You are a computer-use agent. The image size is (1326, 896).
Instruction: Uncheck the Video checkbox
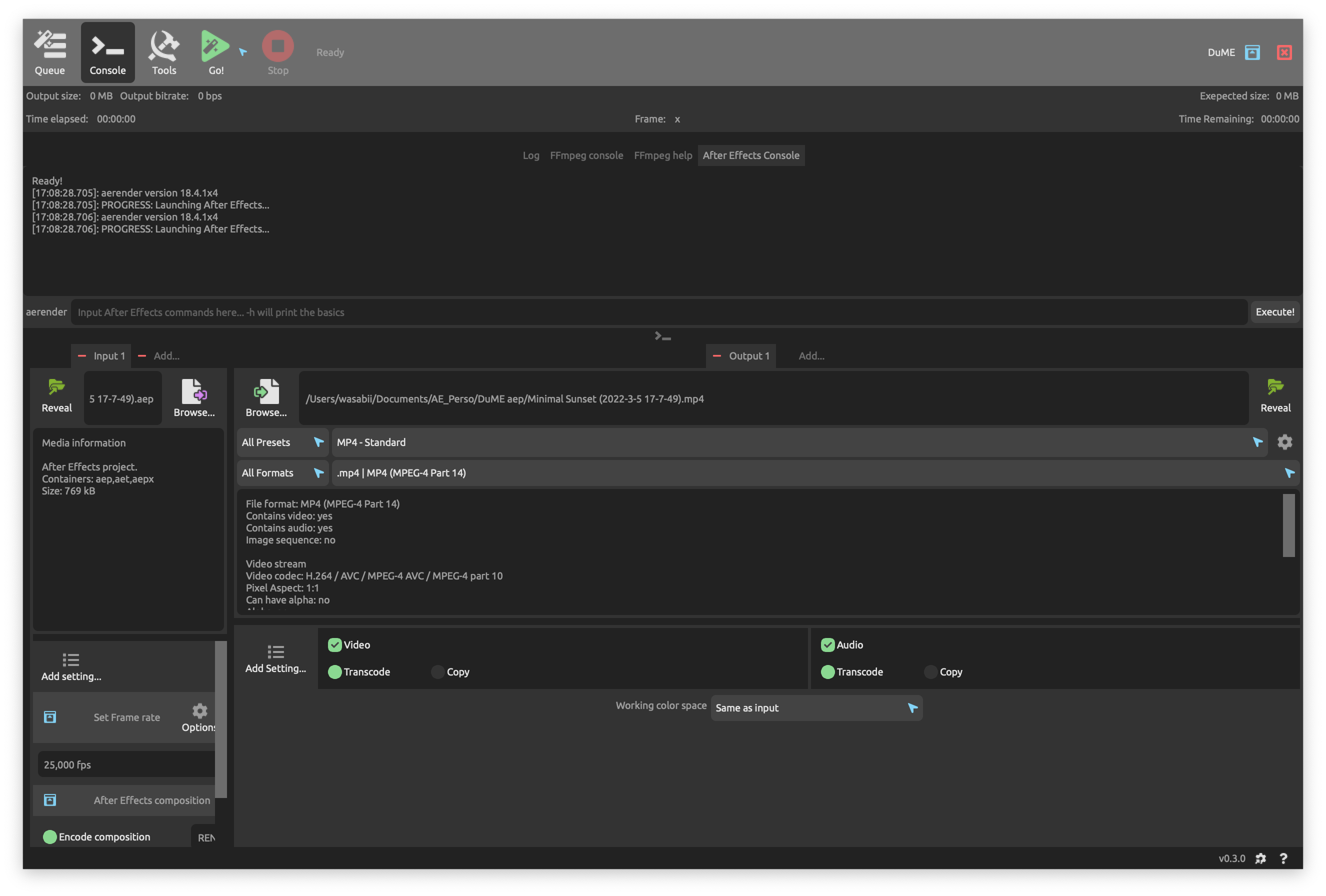coord(335,645)
